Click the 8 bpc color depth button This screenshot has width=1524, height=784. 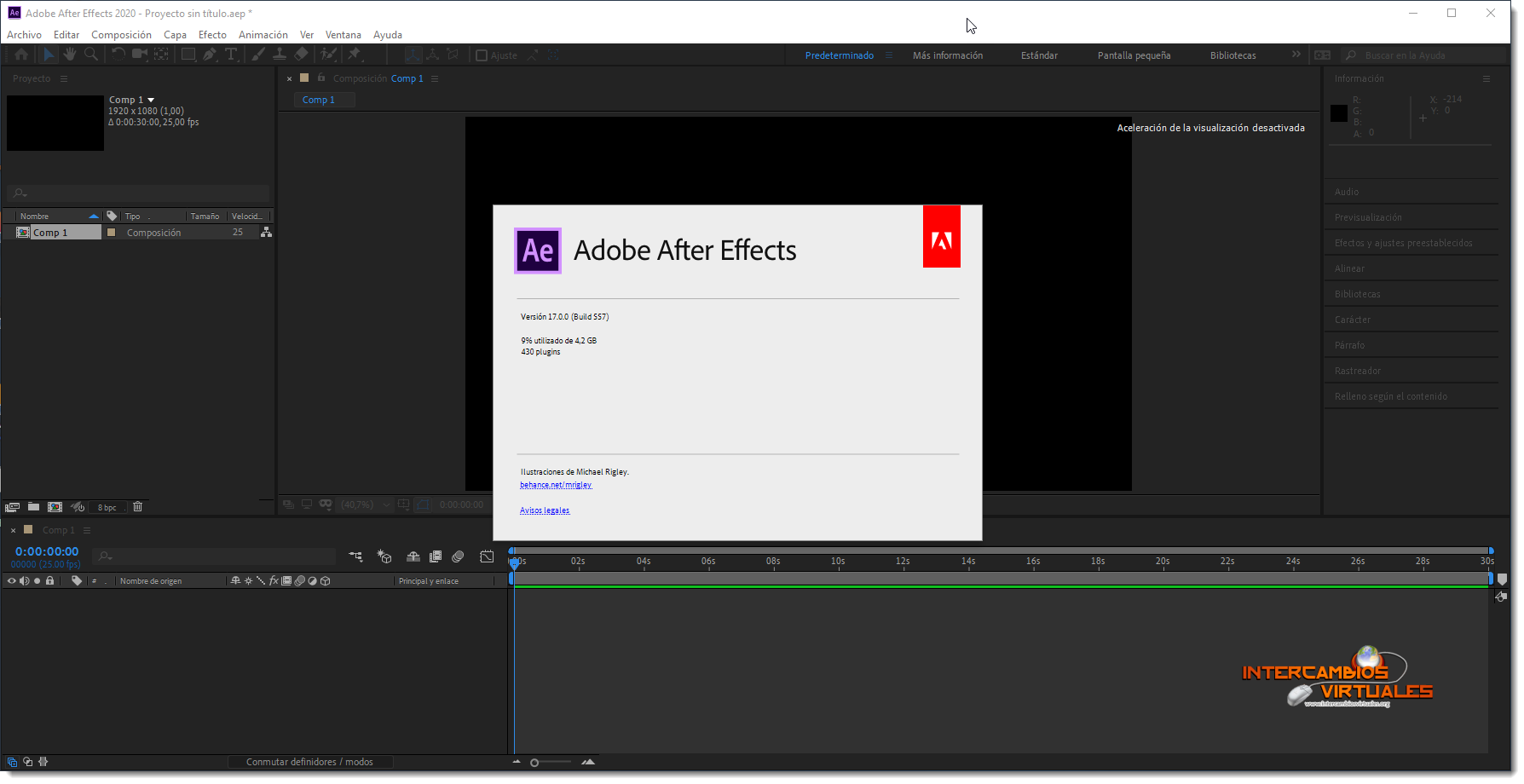point(107,507)
